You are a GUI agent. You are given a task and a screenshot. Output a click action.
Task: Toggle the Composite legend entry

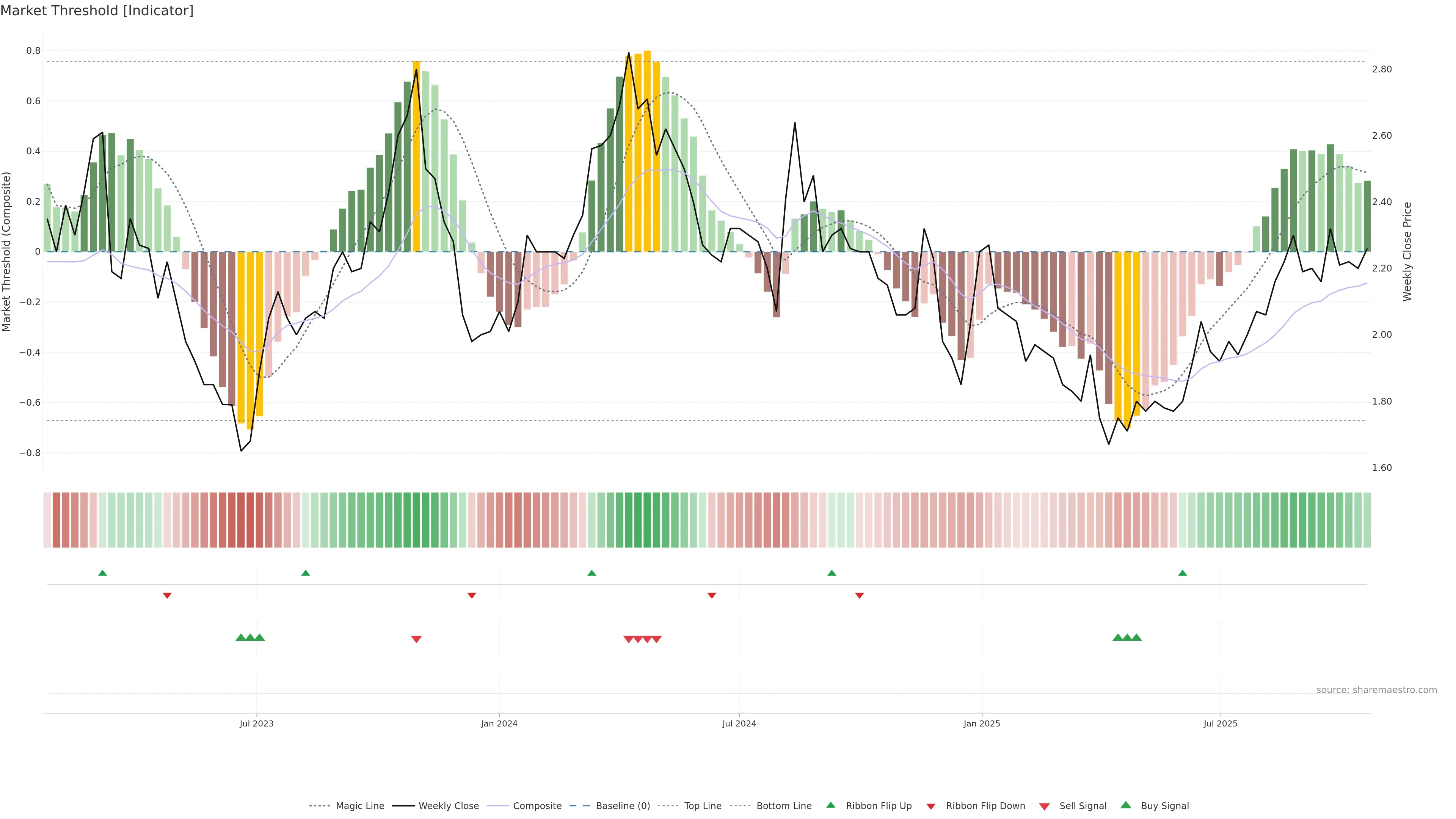click(x=537, y=806)
